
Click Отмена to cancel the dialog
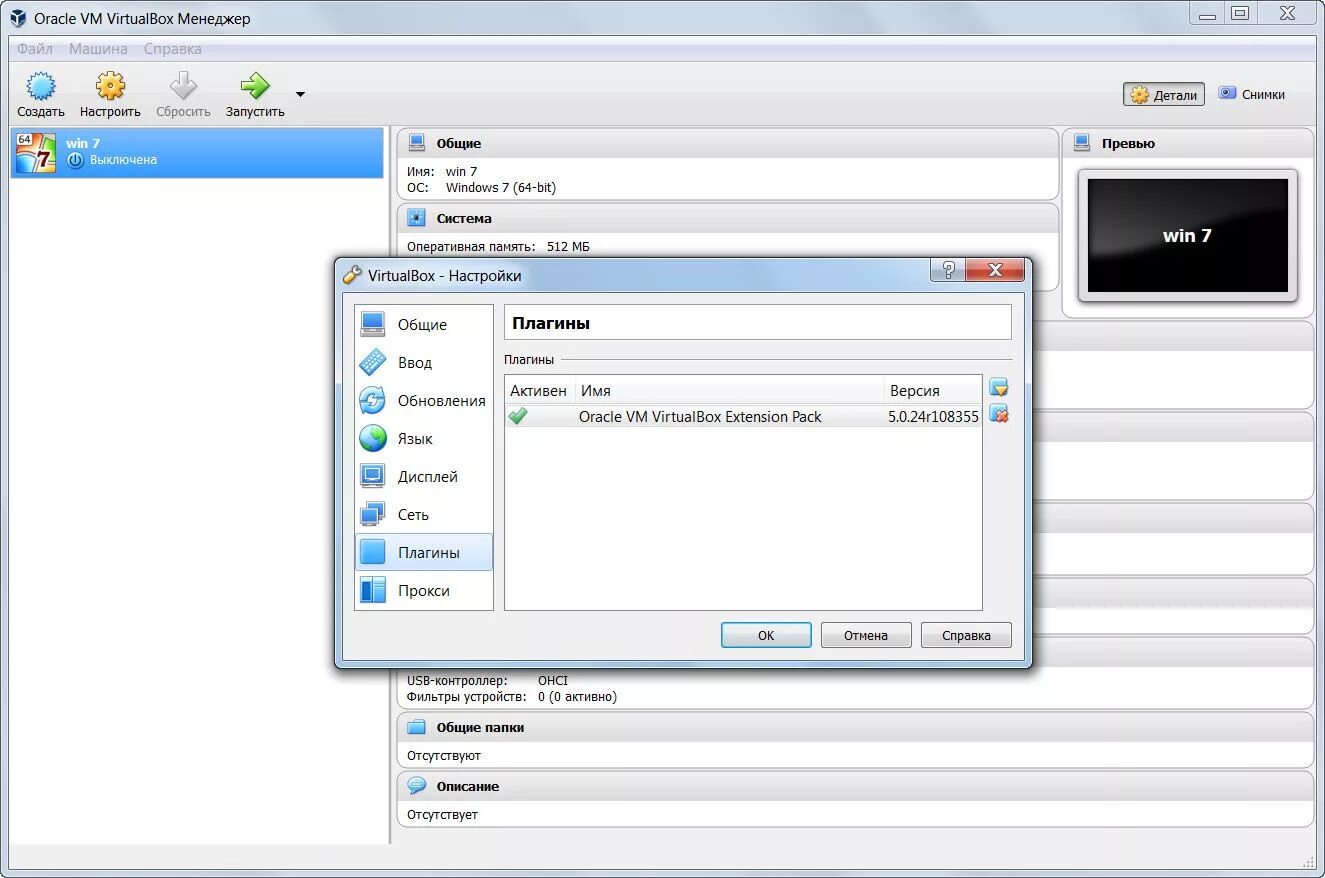point(866,635)
